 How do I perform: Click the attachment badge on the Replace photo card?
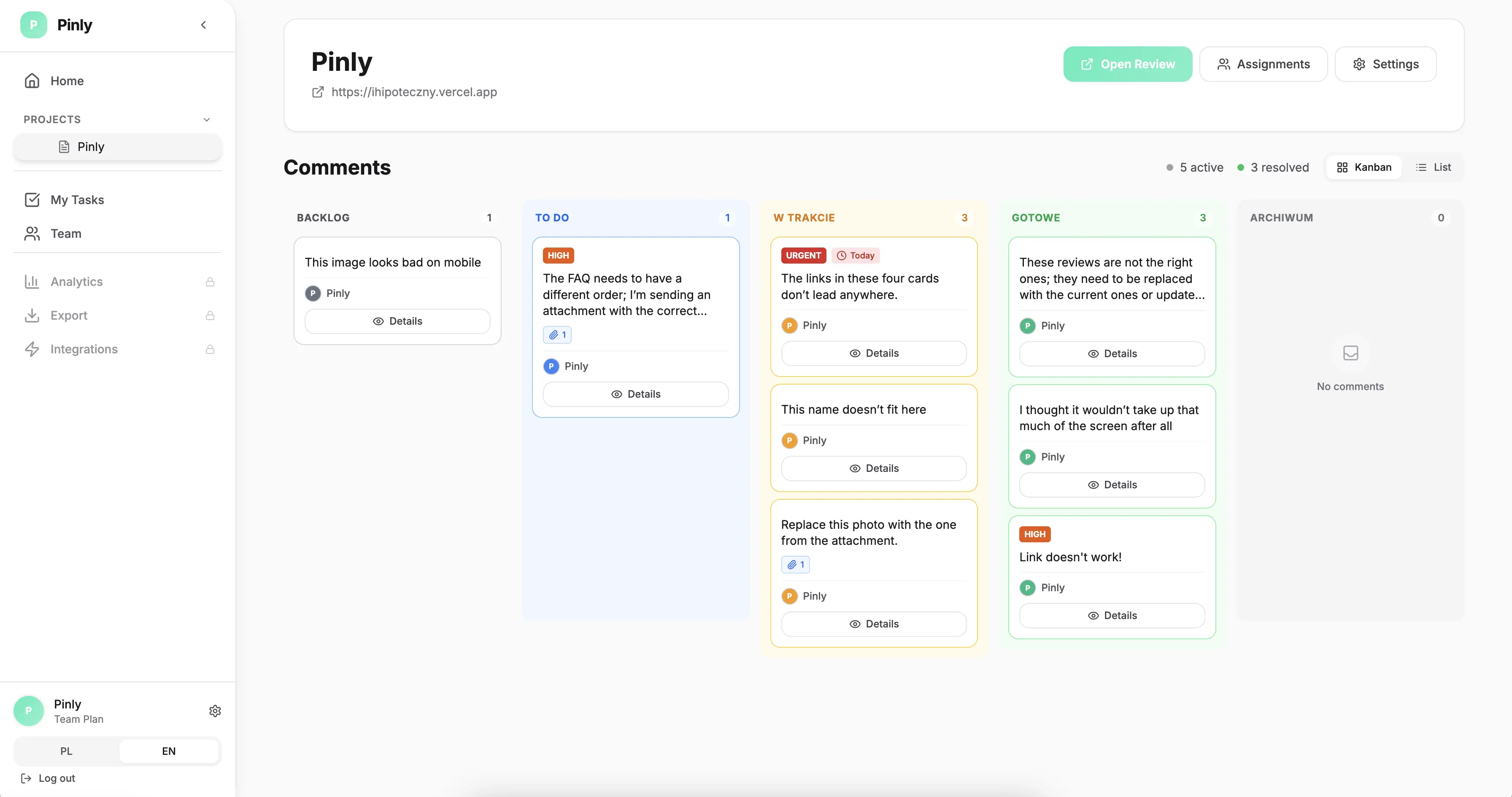pyautogui.click(x=795, y=564)
